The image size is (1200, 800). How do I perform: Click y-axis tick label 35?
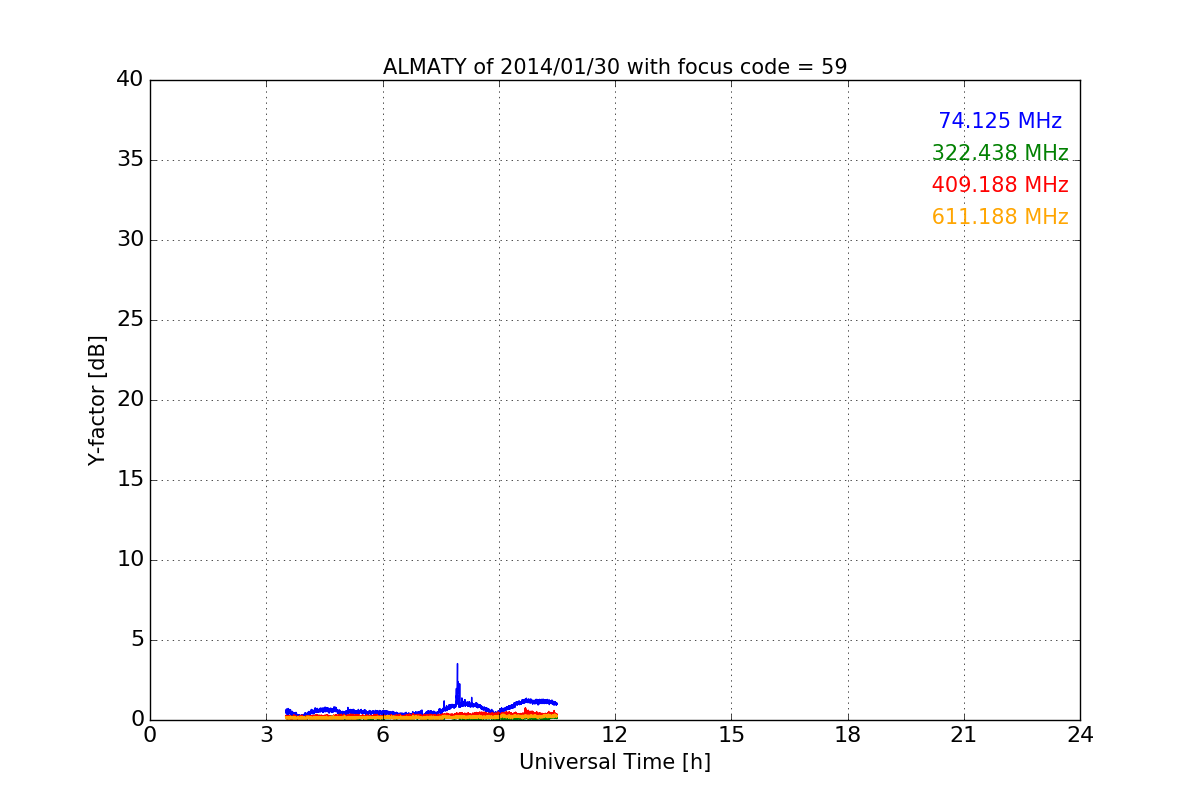pos(130,159)
